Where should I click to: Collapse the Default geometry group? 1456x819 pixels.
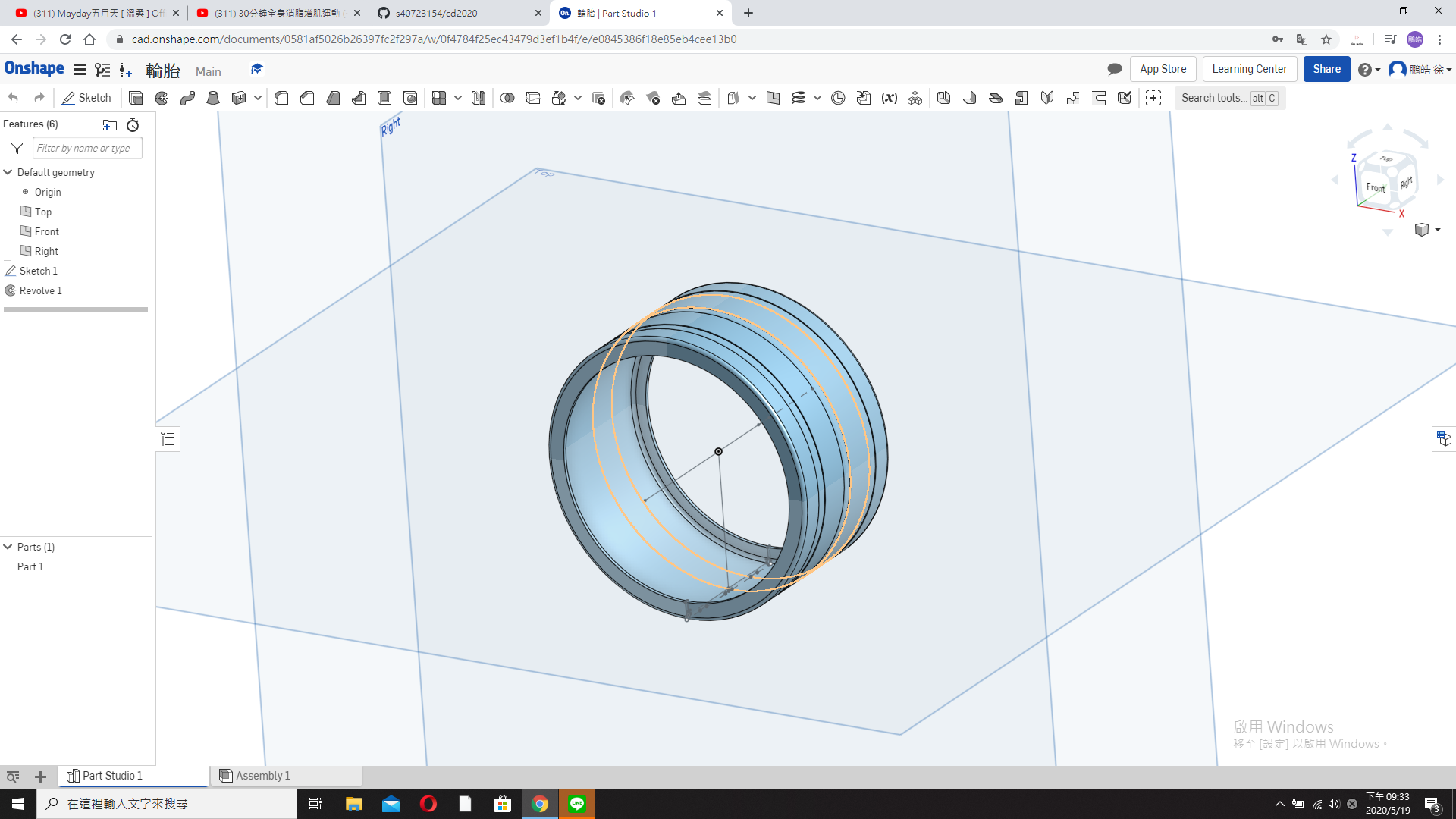click(x=8, y=172)
